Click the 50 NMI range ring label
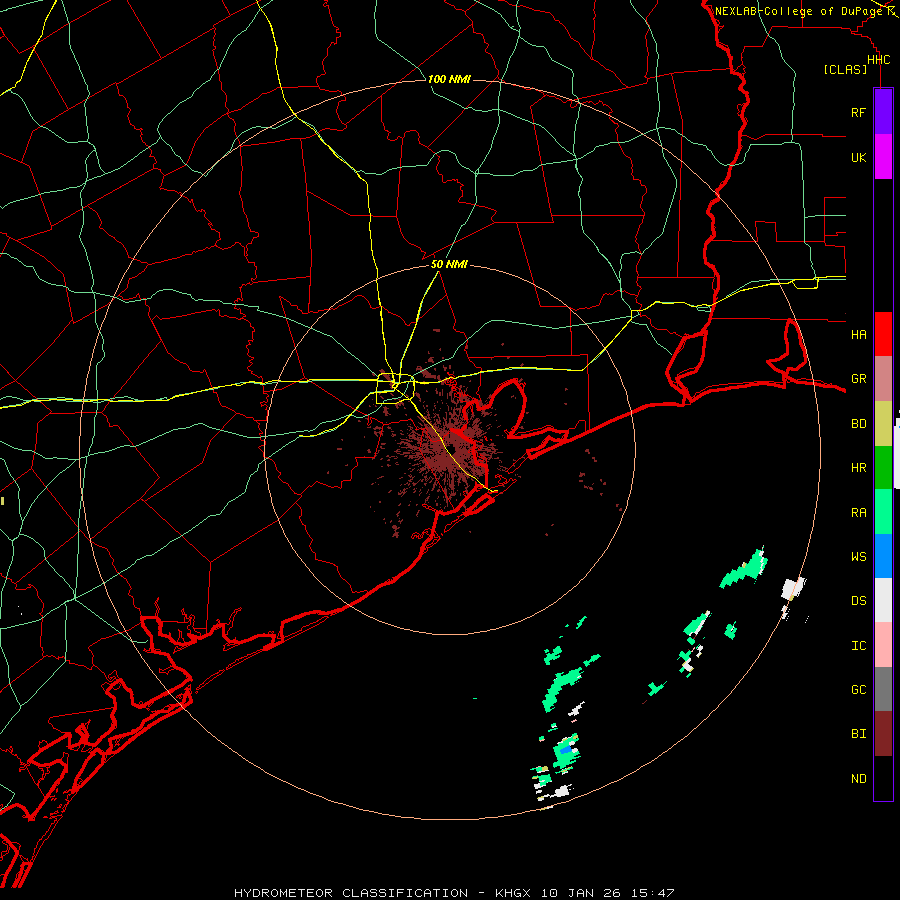This screenshot has width=900, height=900. pos(449,264)
